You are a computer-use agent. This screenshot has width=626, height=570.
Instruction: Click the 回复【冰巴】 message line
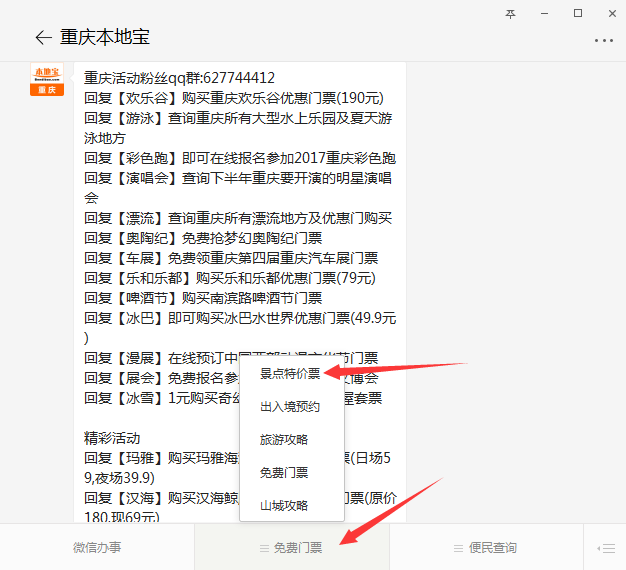pyautogui.click(x=240, y=328)
